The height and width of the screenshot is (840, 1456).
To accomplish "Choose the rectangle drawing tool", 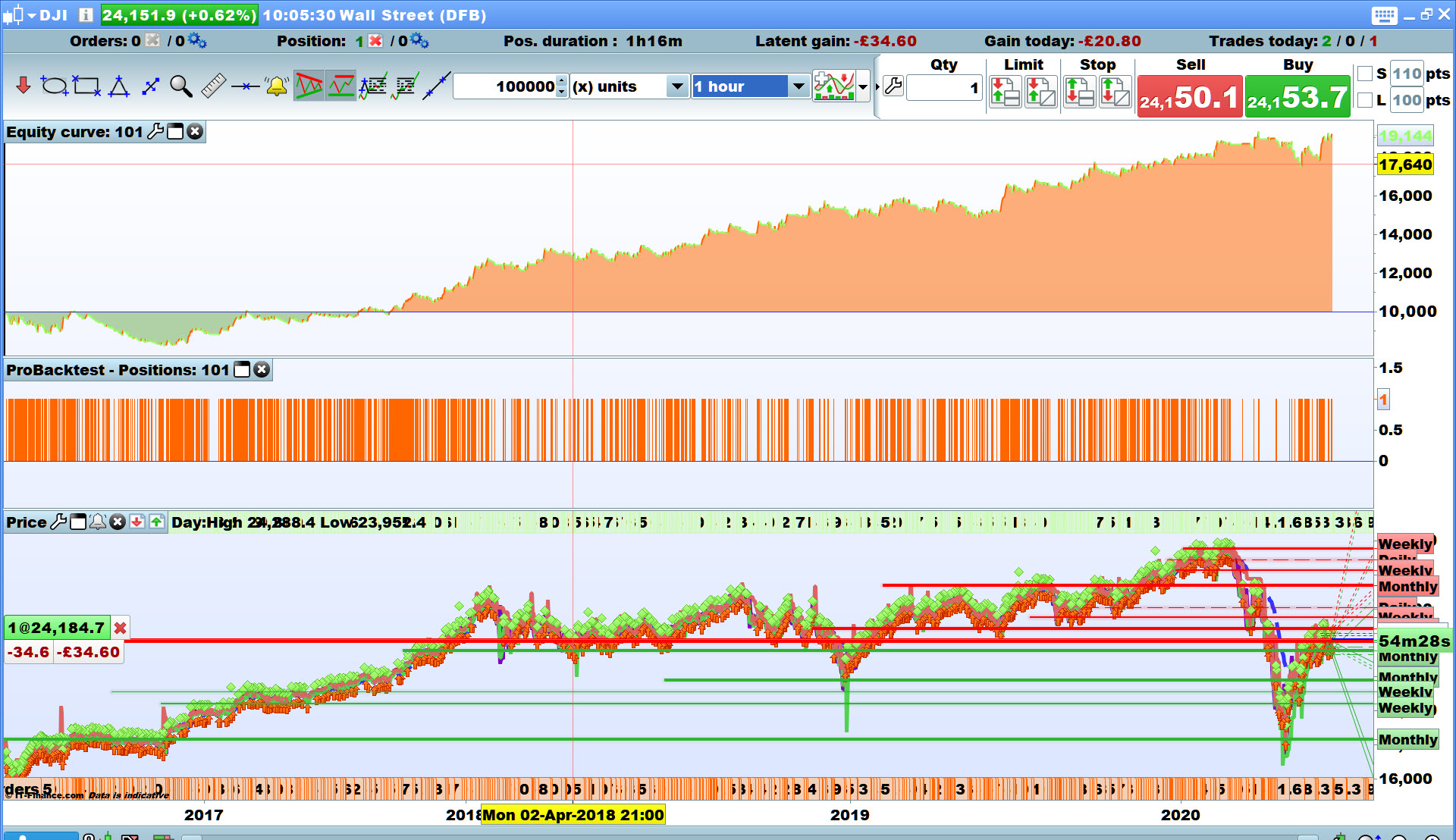I will pos(86,86).
